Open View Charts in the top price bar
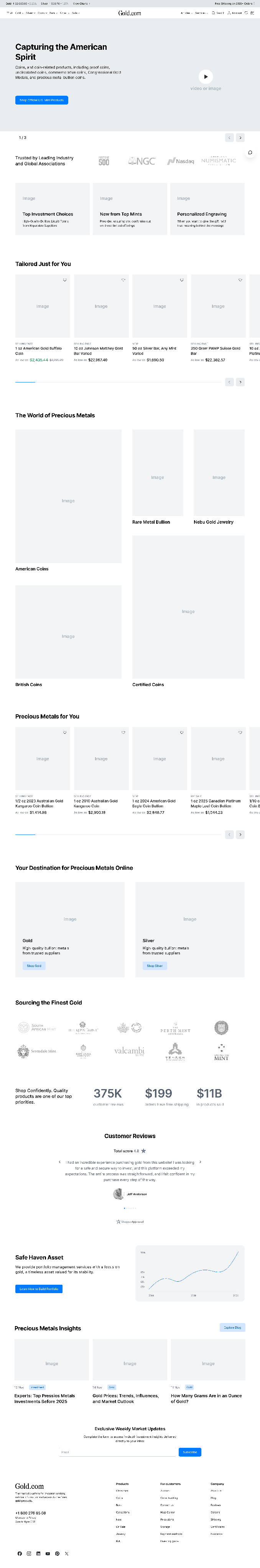 pyautogui.click(x=81, y=4)
